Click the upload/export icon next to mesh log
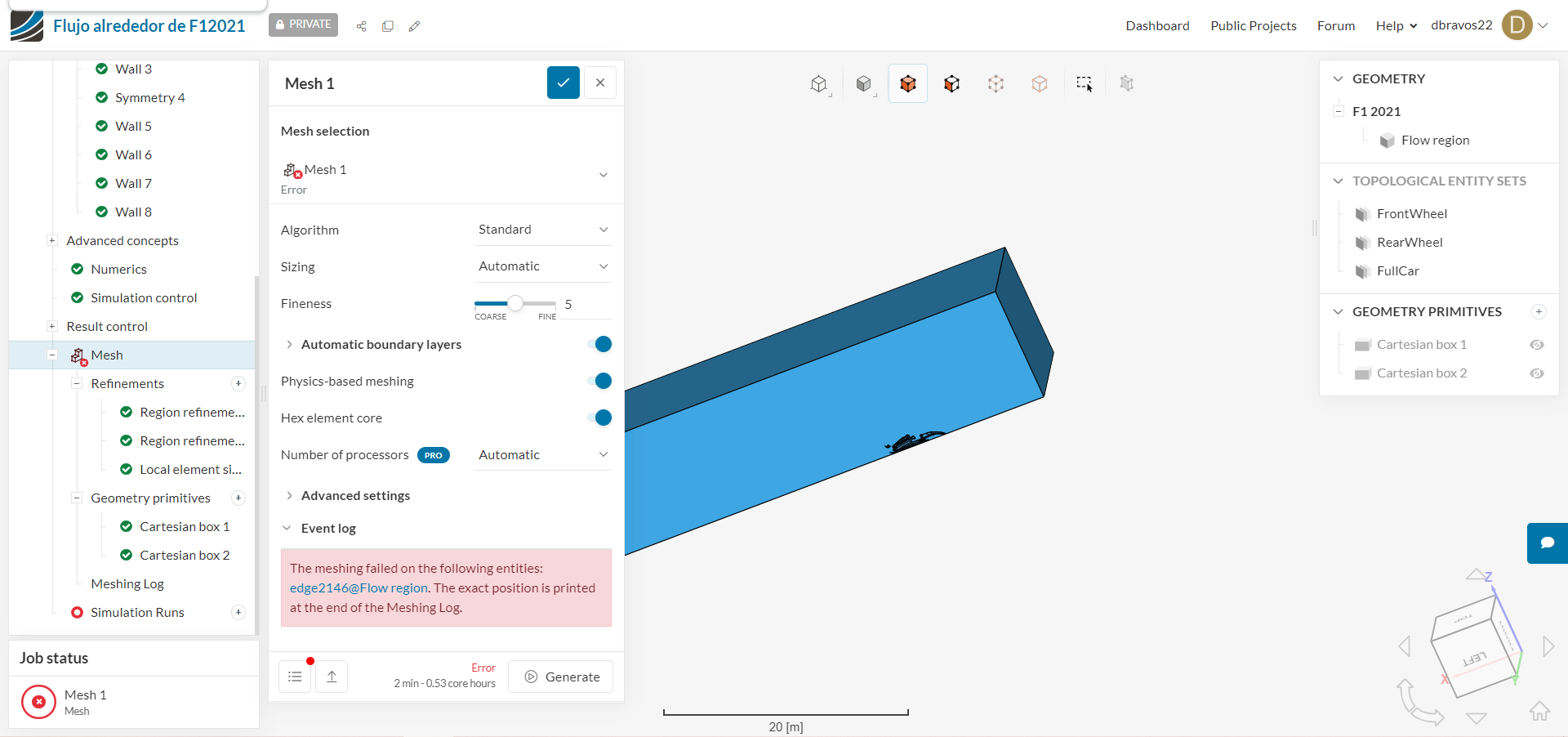Screen dimensions: 1568x737 331,676
